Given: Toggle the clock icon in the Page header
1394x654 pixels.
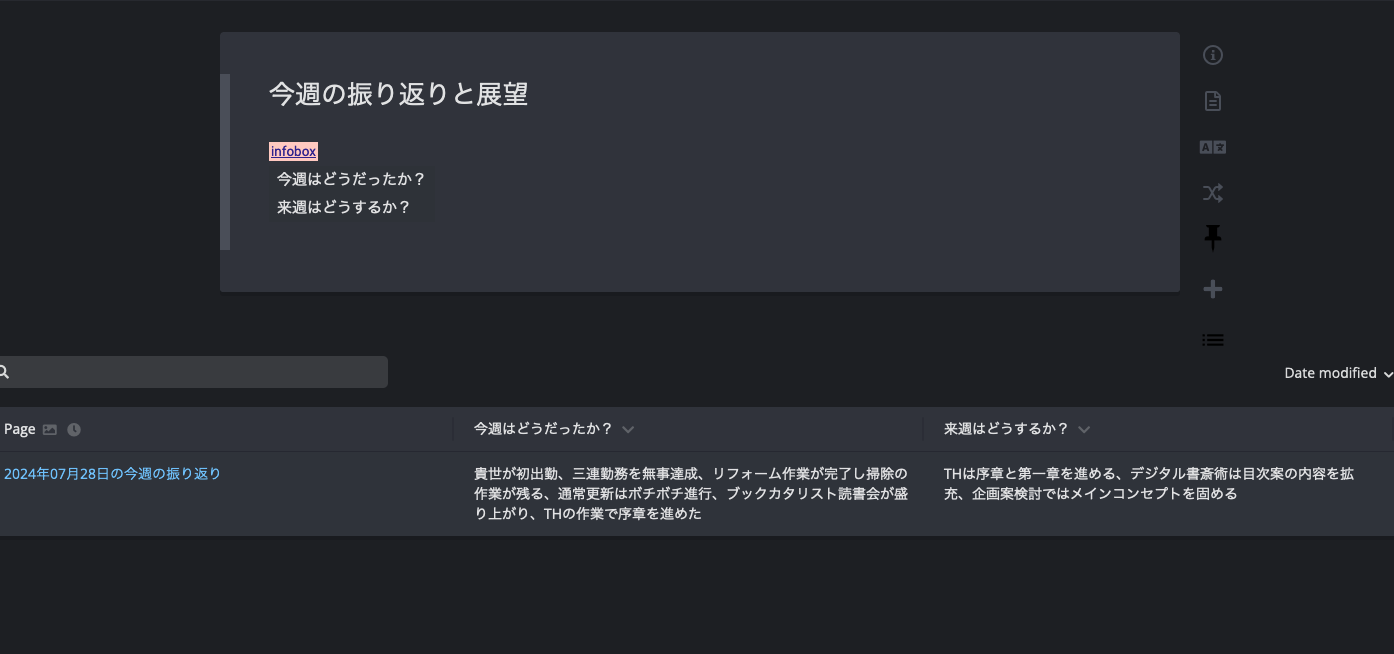Looking at the screenshot, I should point(73,428).
